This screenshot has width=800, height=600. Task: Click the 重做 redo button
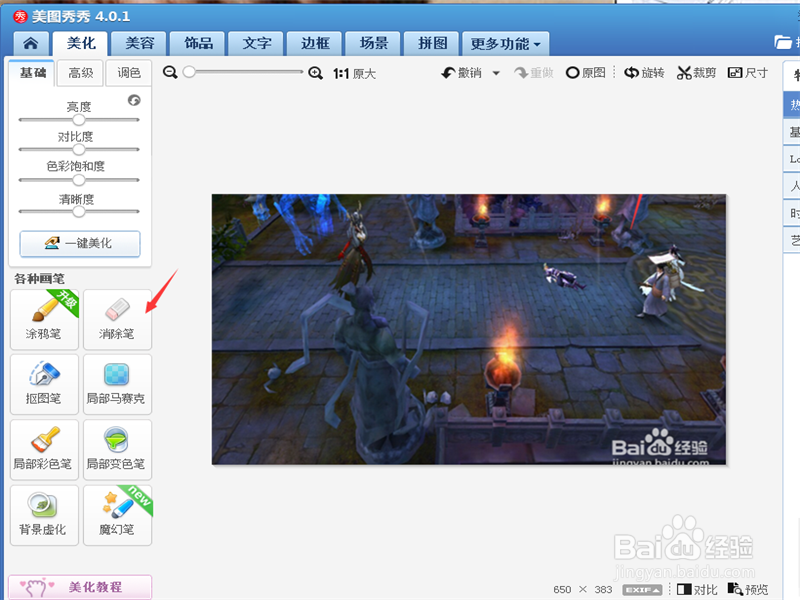534,73
